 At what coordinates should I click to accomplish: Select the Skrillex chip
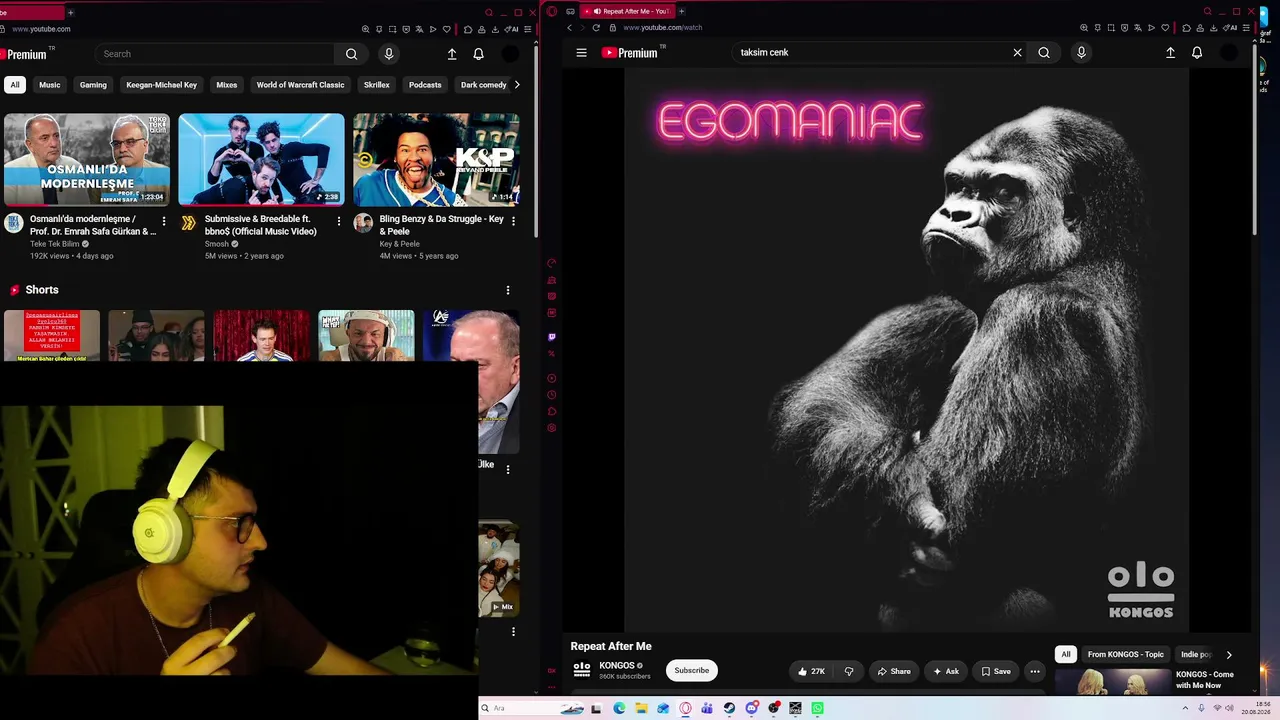click(x=377, y=85)
